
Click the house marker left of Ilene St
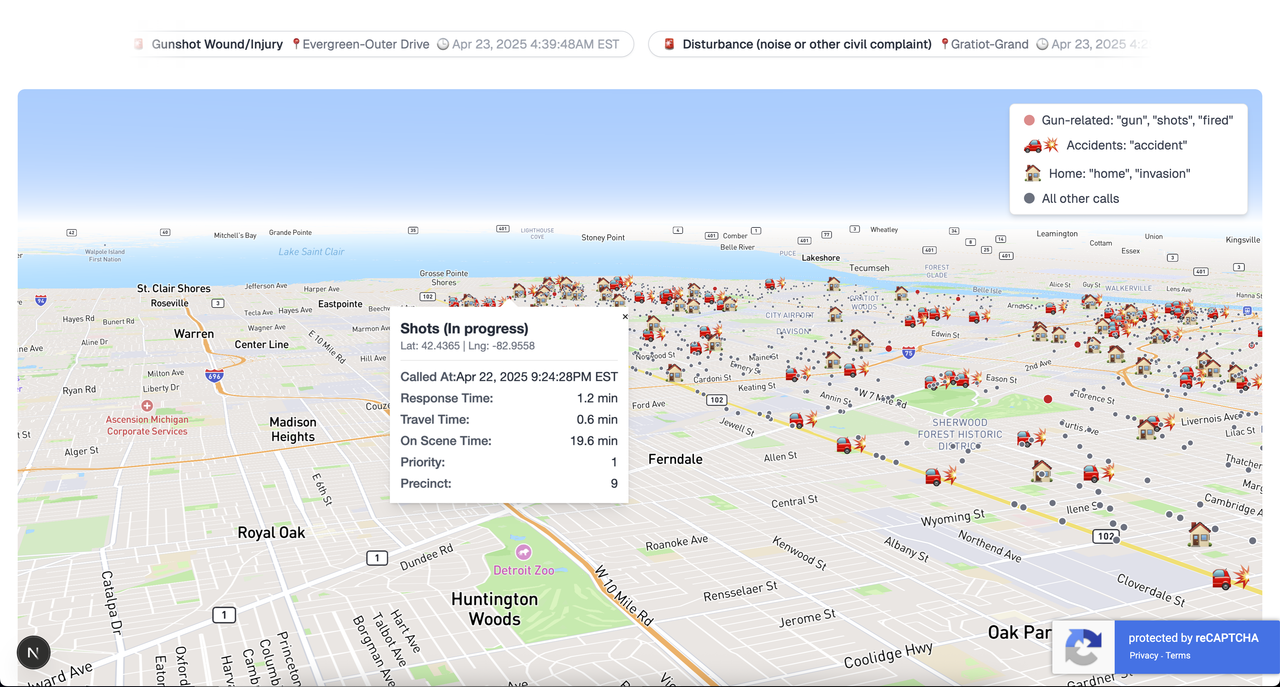(x=1042, y=470)
